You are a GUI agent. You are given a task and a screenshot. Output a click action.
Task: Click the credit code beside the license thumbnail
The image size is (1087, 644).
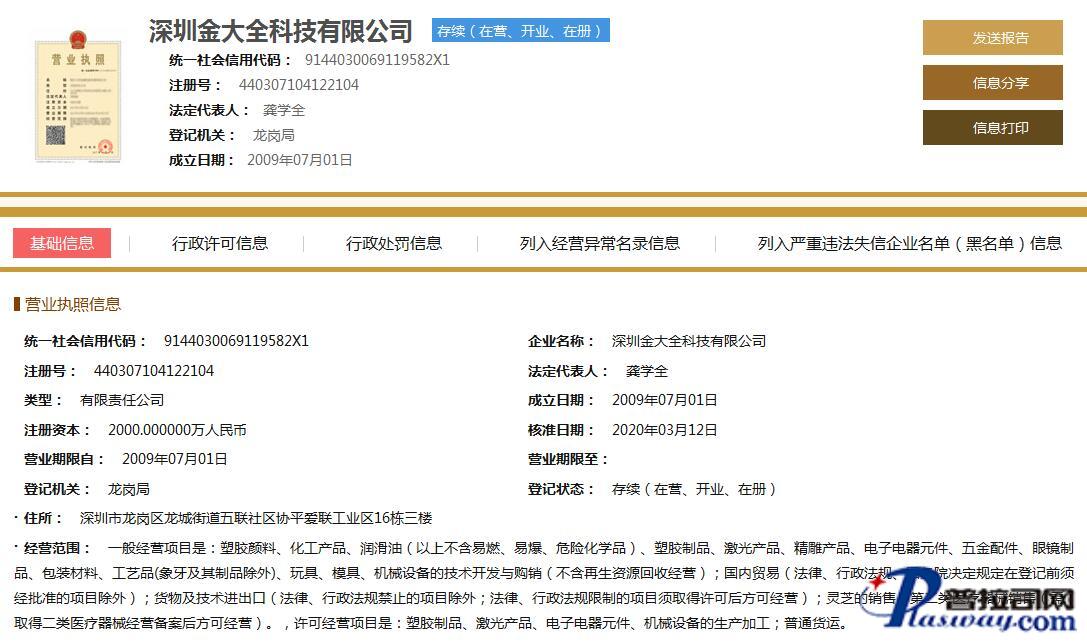click(377, 60)
